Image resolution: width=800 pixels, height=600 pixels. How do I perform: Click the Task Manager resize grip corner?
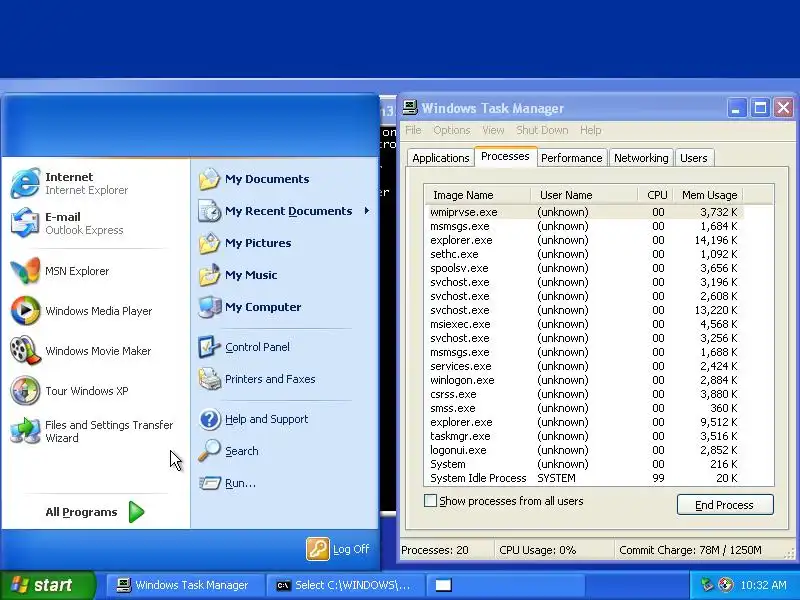[791, 553]
